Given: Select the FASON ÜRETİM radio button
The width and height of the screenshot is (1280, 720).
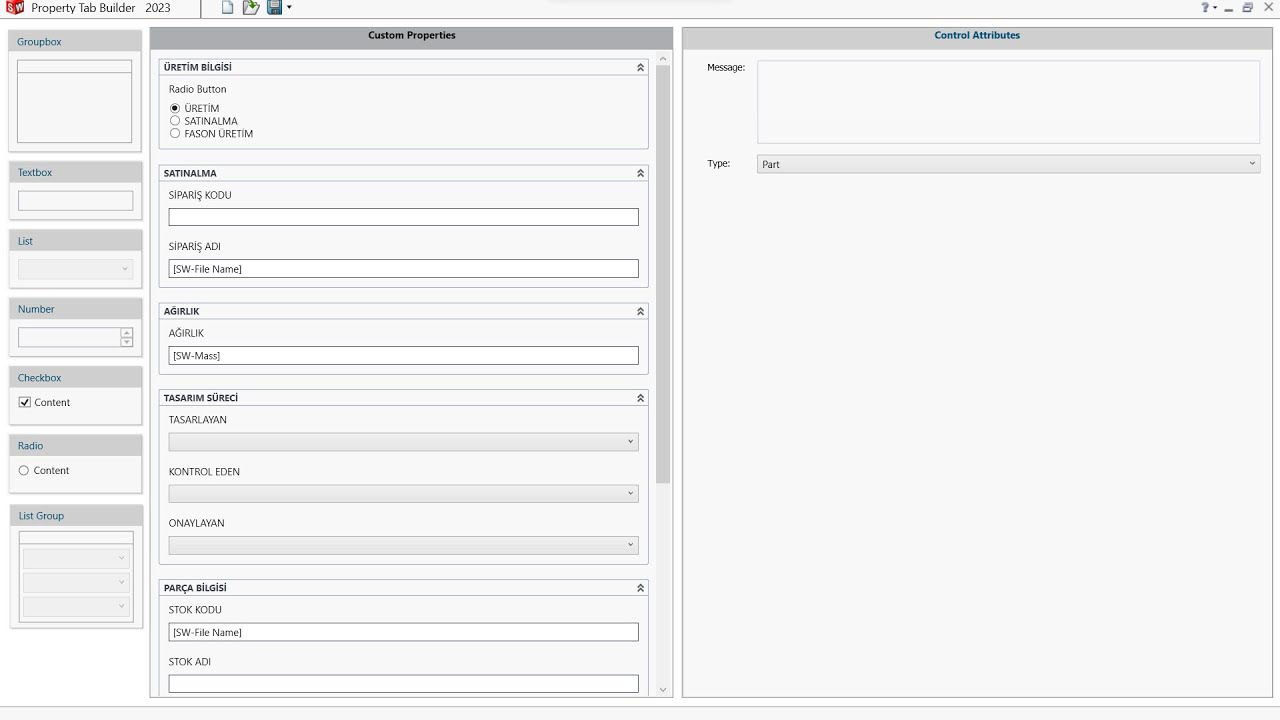Looking at the screenshot, I should (175, 133).
